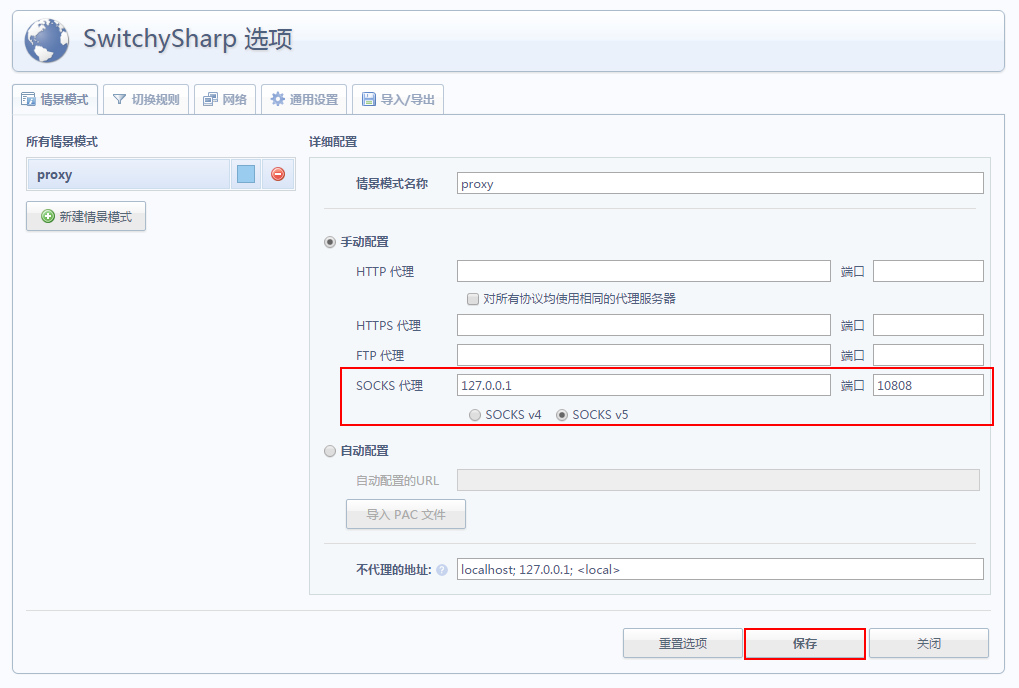The width and height of the screenshot is (1019, 688).
Task: Select the SOCKS v5 radio button
Action: pos(562,415)
